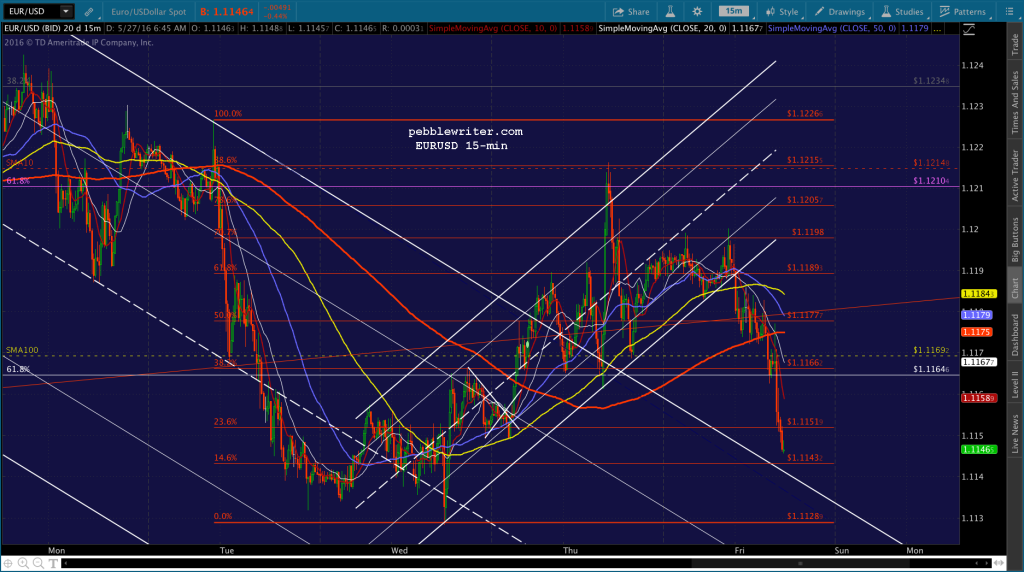Click the Share button
1024x572 pixels.
pyautogui.click(x=631, y=12)
